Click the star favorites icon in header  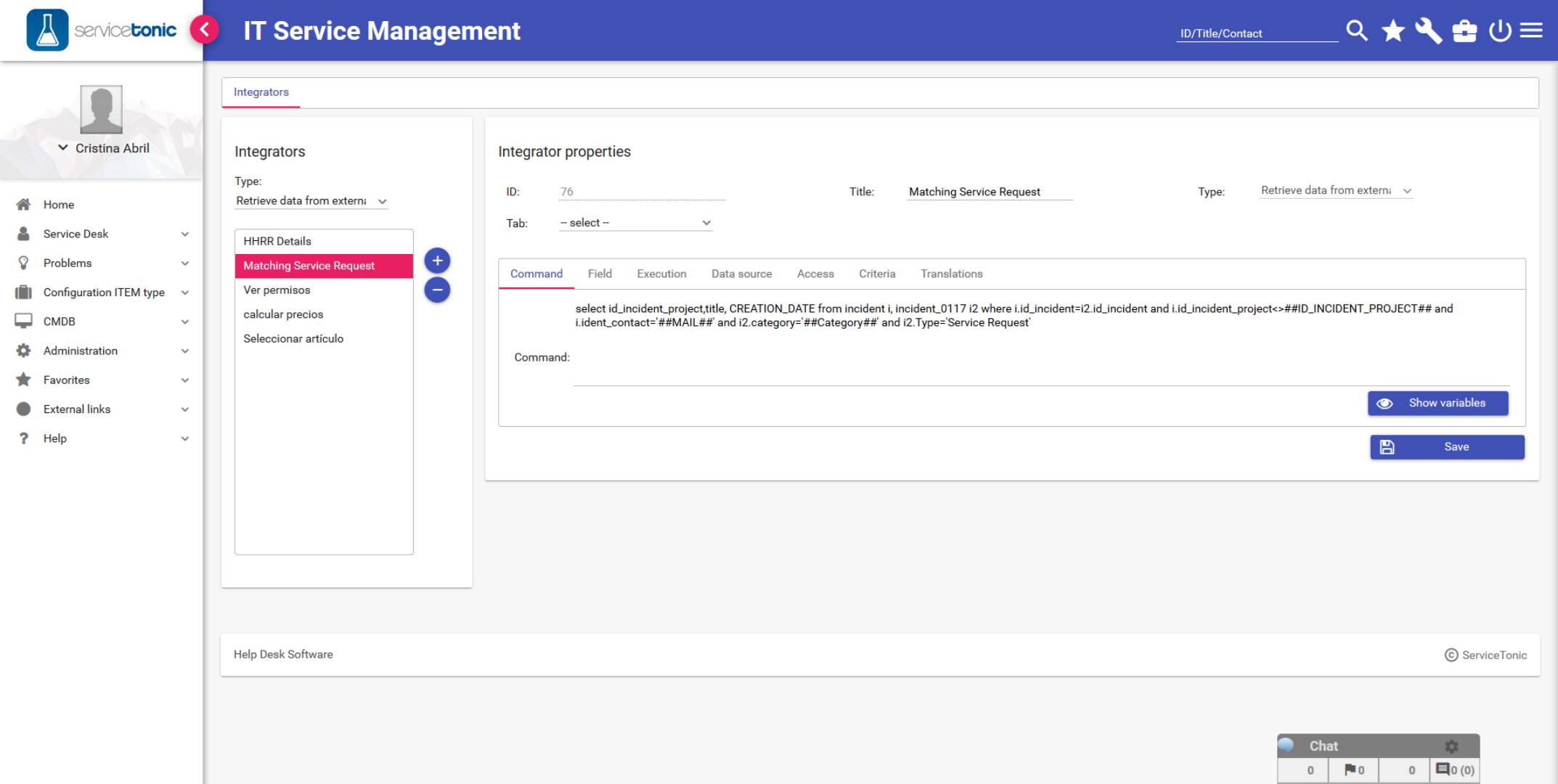click(x=1392, y=30)
